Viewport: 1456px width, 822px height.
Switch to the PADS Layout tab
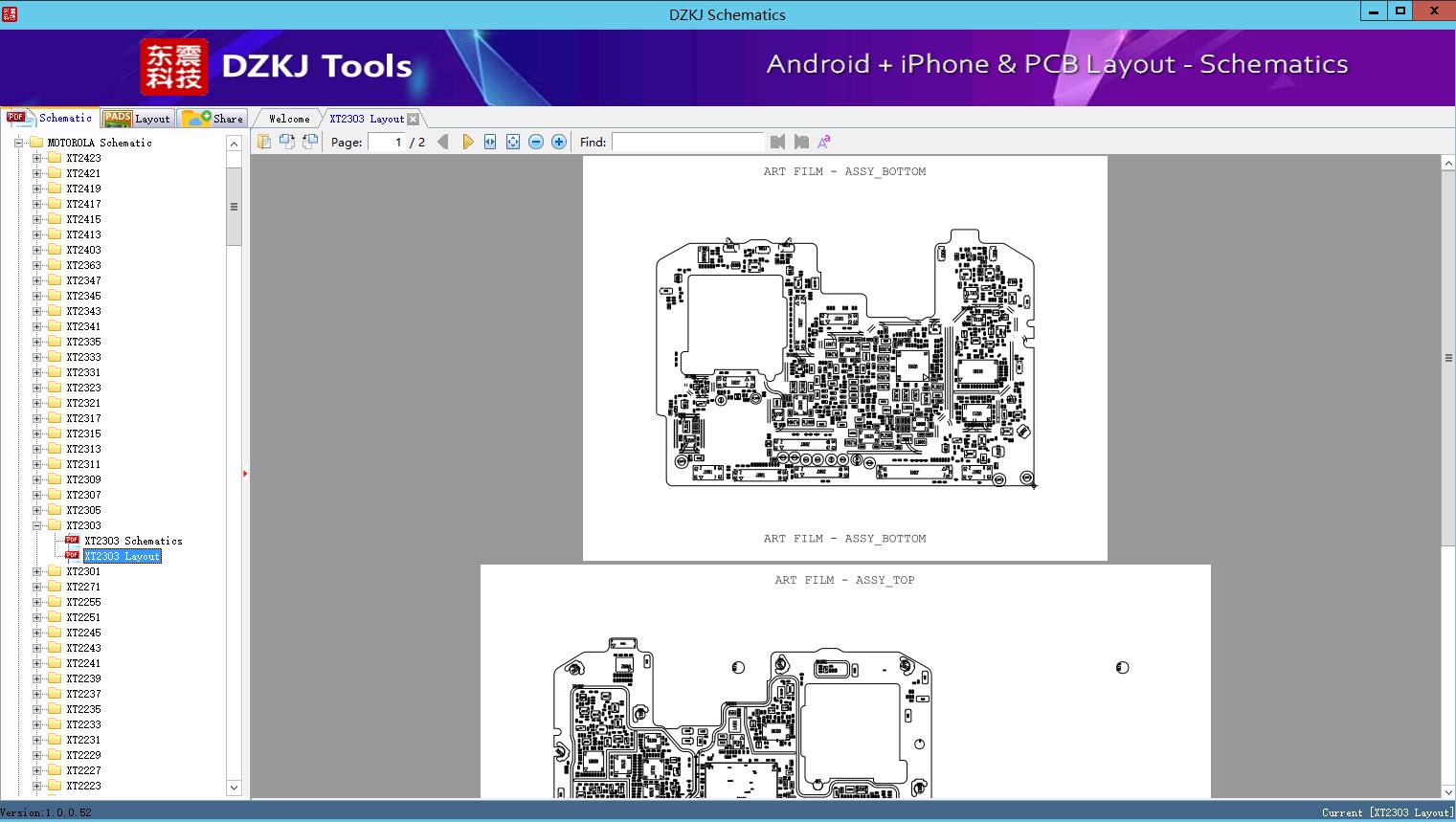click(x=136, y=119)
